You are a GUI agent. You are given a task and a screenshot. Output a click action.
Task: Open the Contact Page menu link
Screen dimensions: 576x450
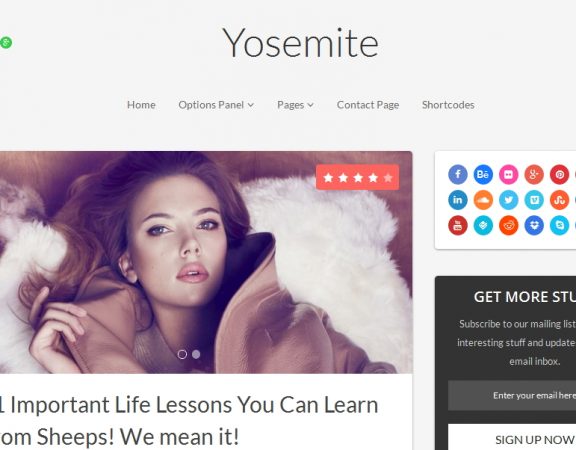pyautogui.click(x=368, y=105)
